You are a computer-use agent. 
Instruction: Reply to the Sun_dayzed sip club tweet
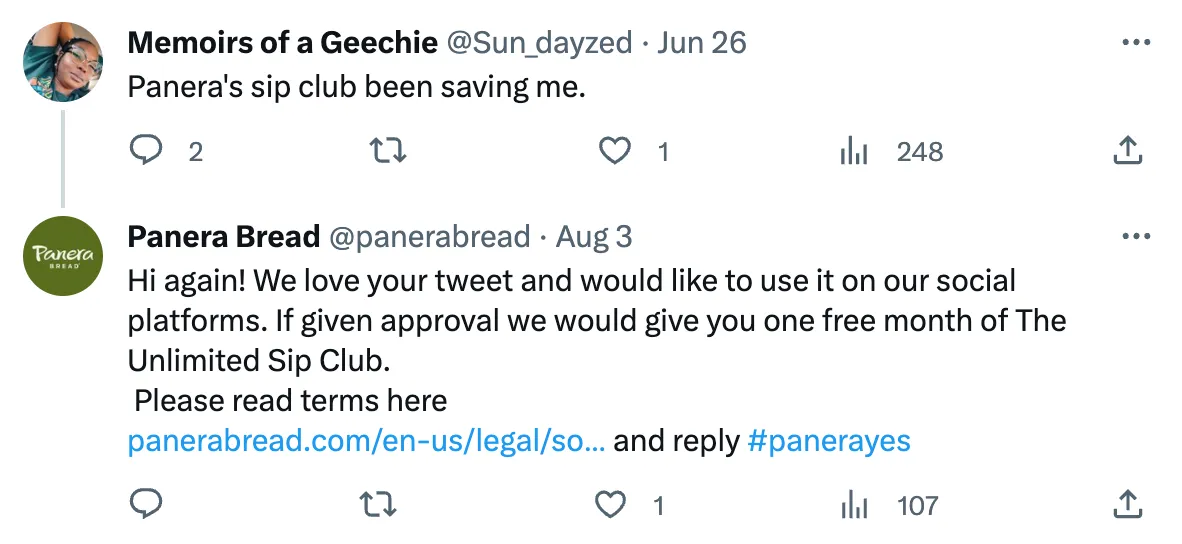coord(147,151)
